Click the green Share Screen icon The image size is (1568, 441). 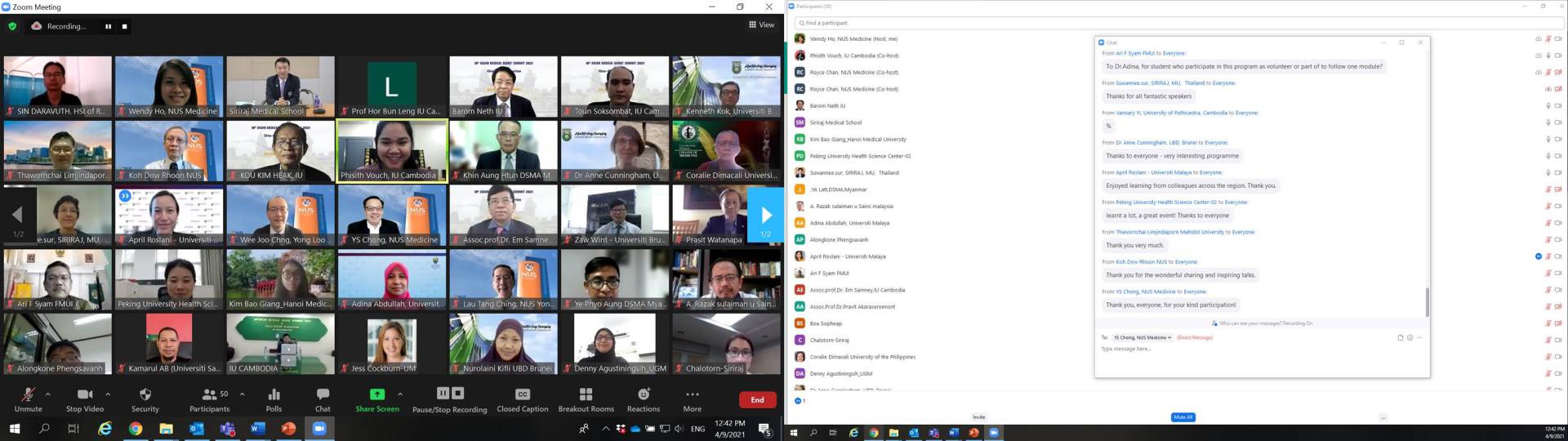[x=376, y=394]
